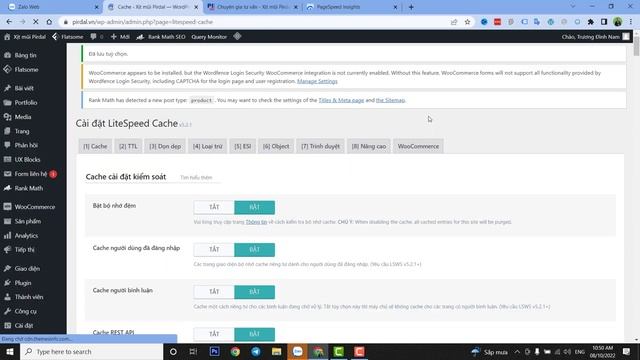Switch to the [7] Trình duyệt tab
The width and height of the screenshot is (640, 360).
tap(320, 146)
